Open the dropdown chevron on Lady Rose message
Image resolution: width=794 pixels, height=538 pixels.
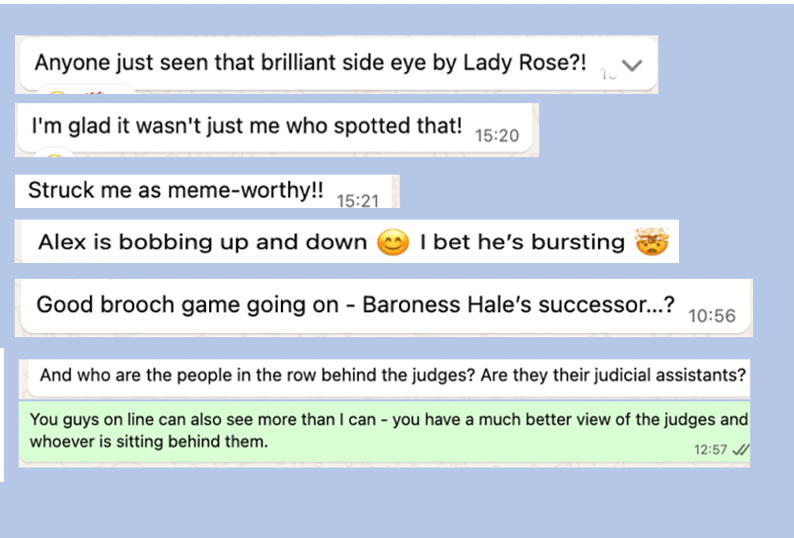tap(631, 66)
